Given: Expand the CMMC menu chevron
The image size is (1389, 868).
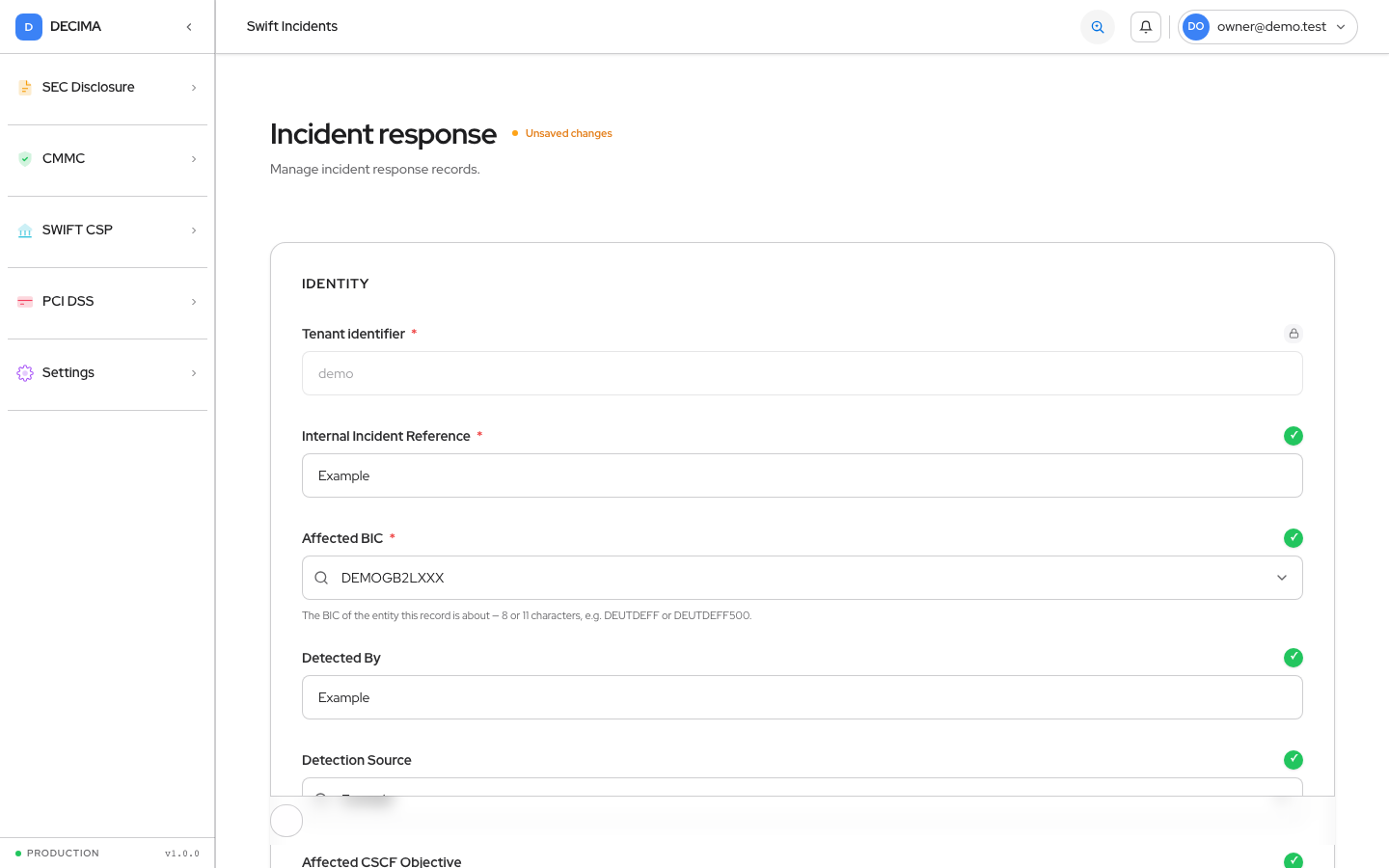Looking at the screenshot, I should point(194,159).
